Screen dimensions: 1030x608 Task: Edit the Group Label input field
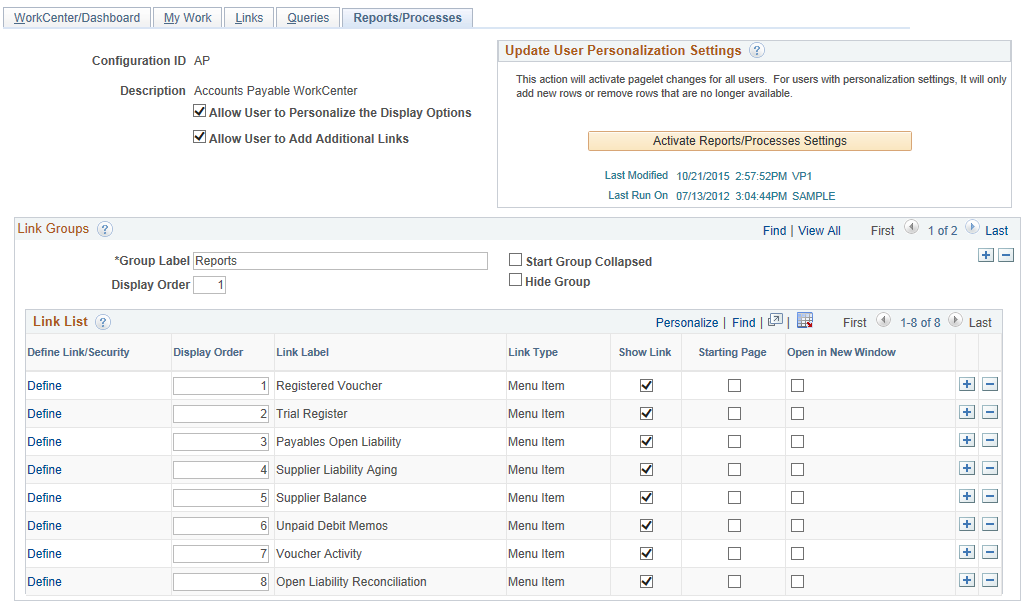(x=340, y=261)
